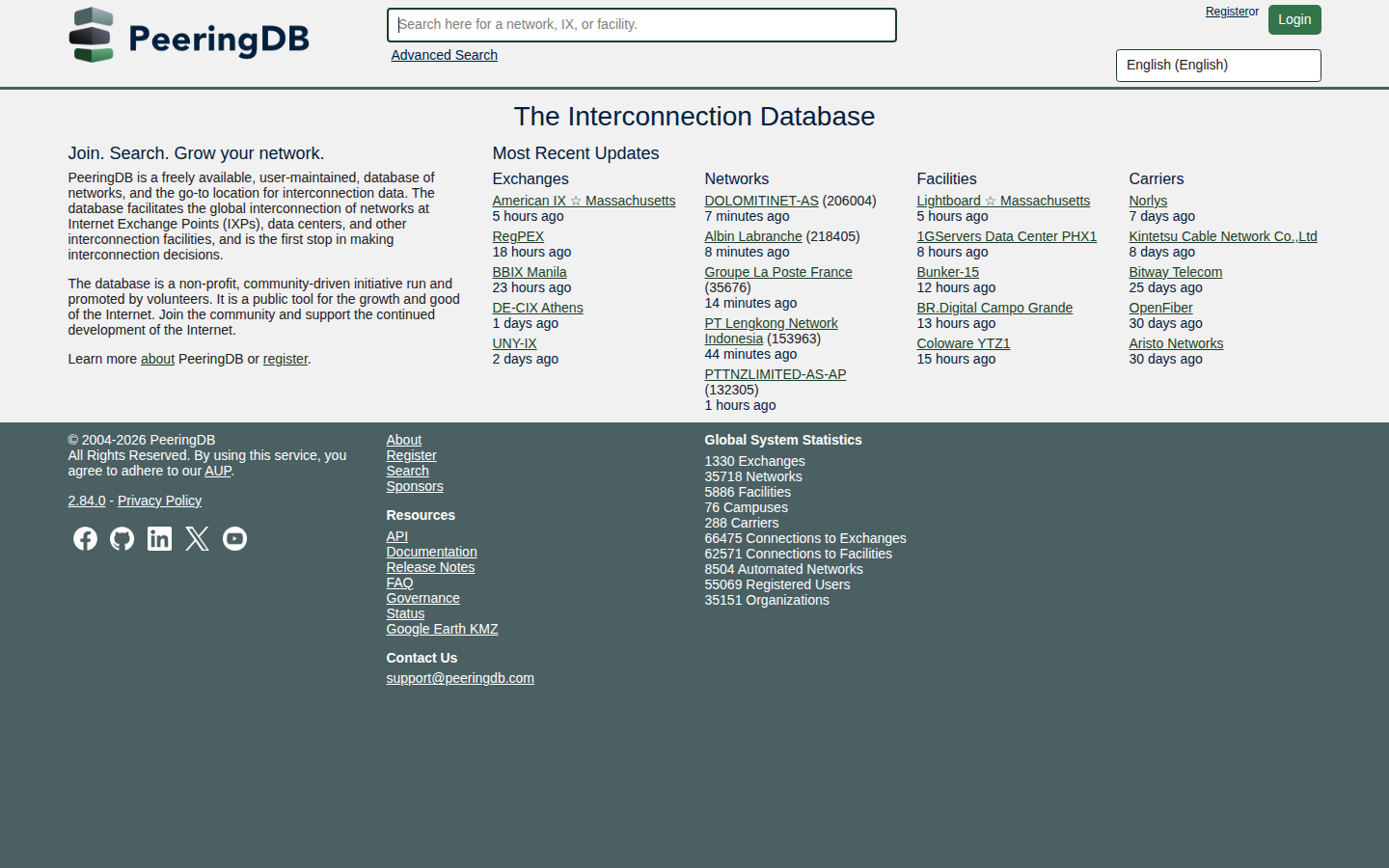
Task: Open the Norlys carrier
Action: point(1148,201)
